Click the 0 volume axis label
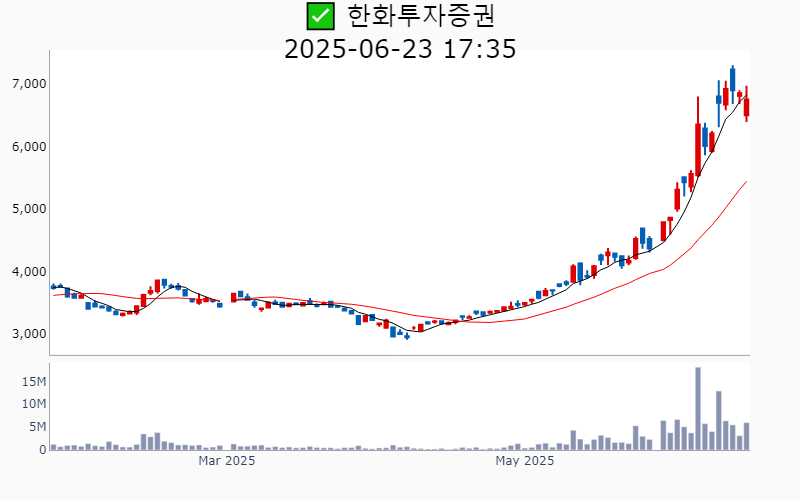 pos(43,450)
